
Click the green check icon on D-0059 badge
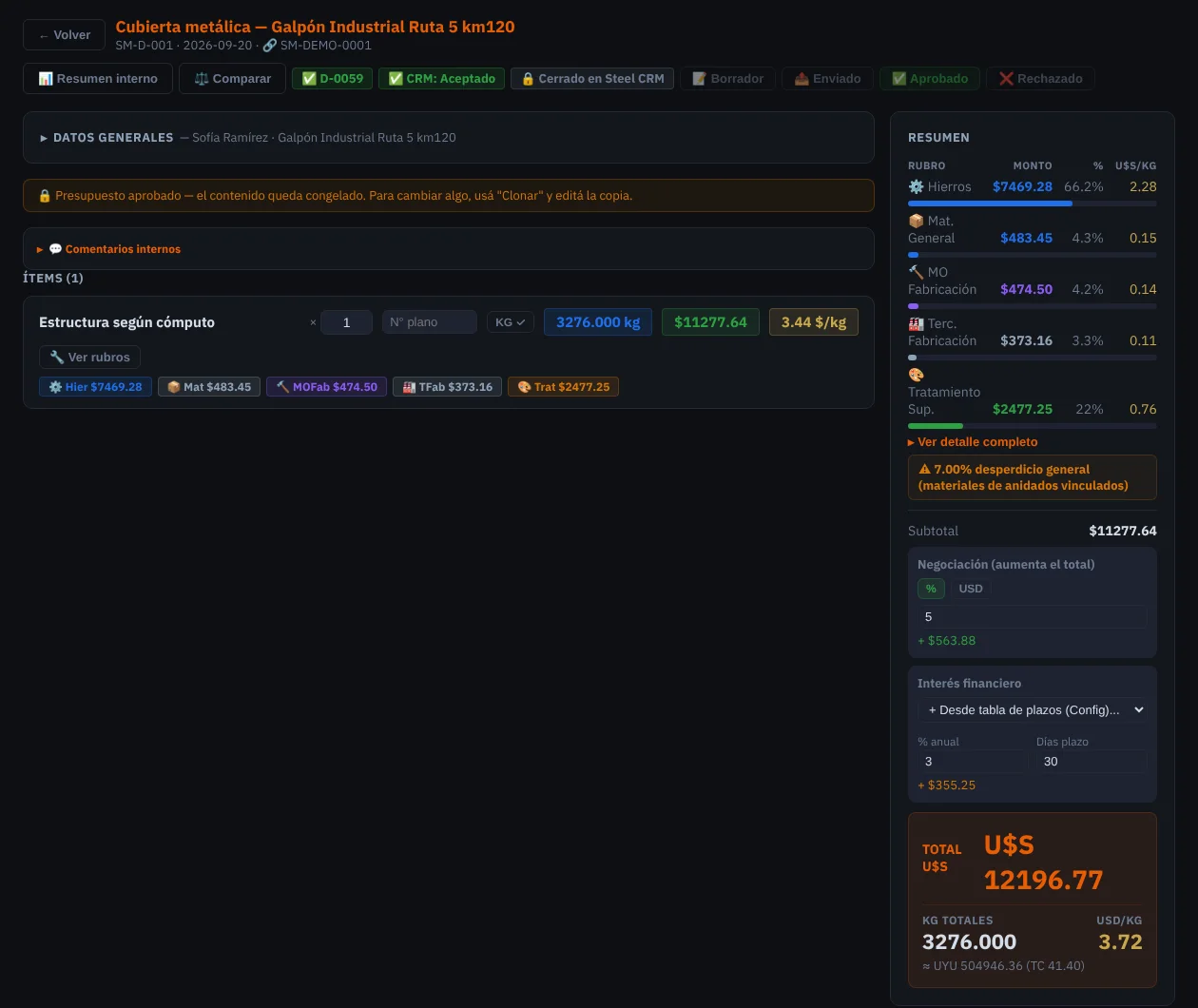[309, 79]
